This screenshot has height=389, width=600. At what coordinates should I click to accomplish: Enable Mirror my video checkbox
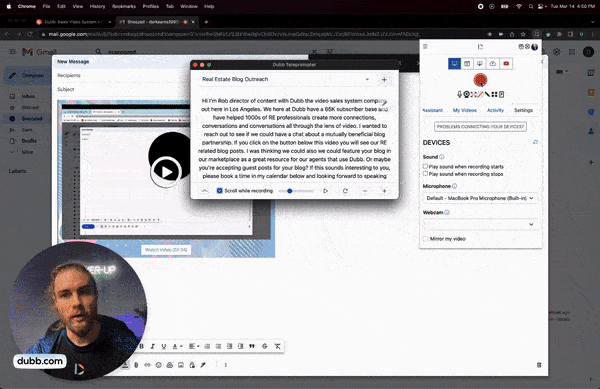point(426,239)
